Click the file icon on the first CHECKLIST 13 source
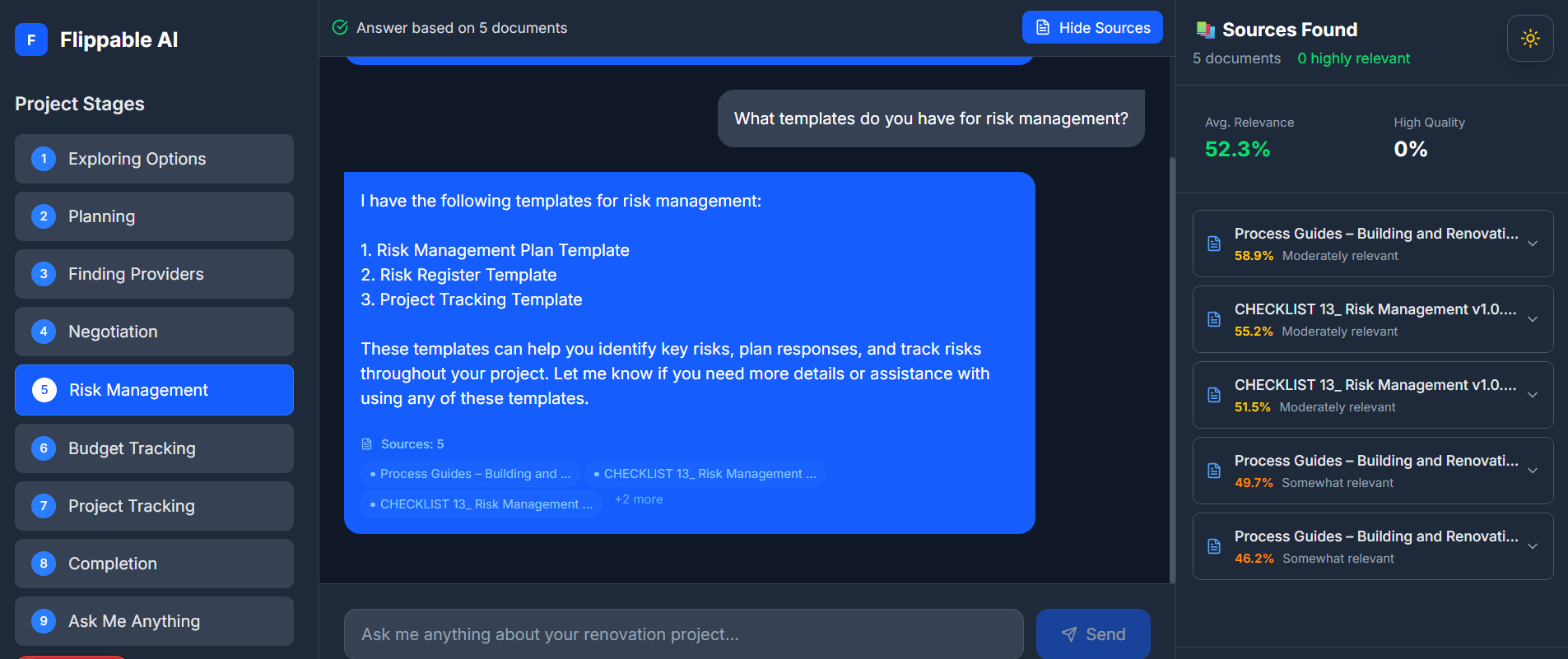Image resolution: width=1568 pixels, height=659 pixels. pyautogui.click(x=1213, y=319)
